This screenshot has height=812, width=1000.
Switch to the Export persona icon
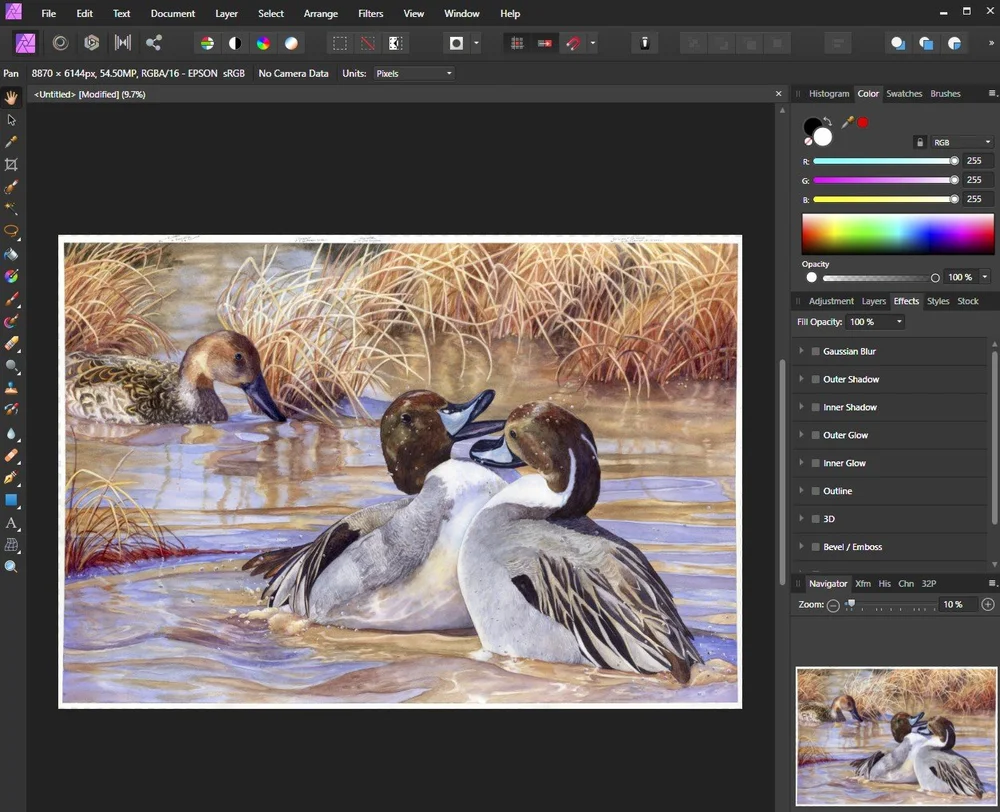click(x=153, y=43)
